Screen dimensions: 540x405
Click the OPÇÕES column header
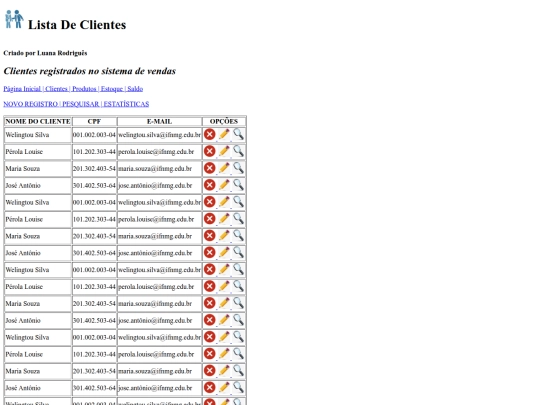click(x=224, y=122)
